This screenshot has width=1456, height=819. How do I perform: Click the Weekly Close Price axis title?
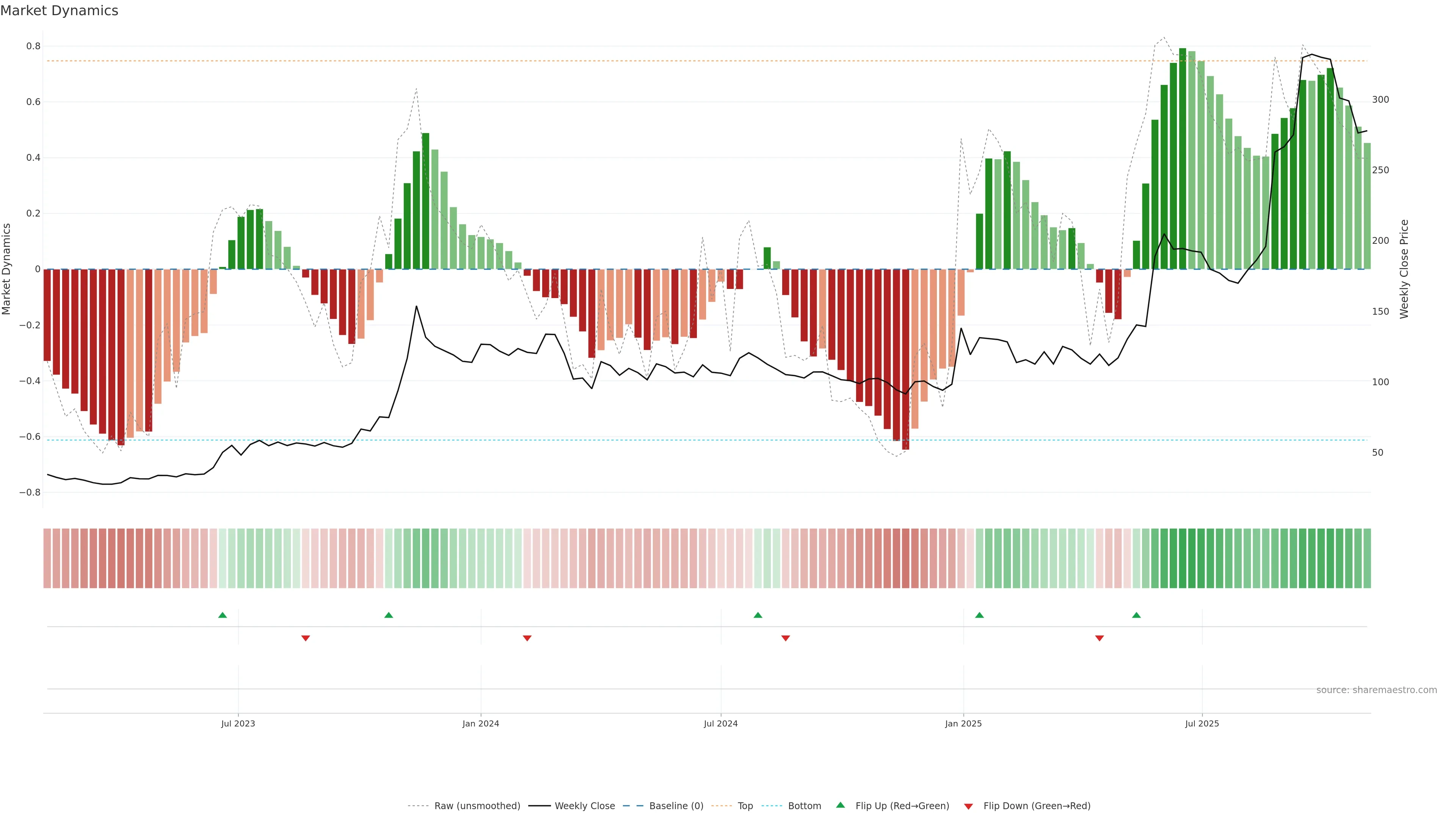[1404, 269]
